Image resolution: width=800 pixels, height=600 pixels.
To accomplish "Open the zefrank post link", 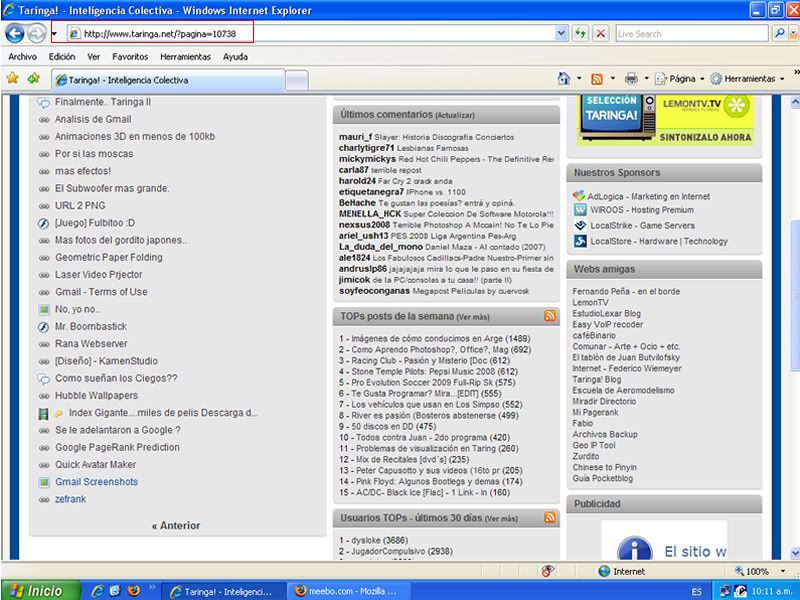I will (x=70, y=499).
